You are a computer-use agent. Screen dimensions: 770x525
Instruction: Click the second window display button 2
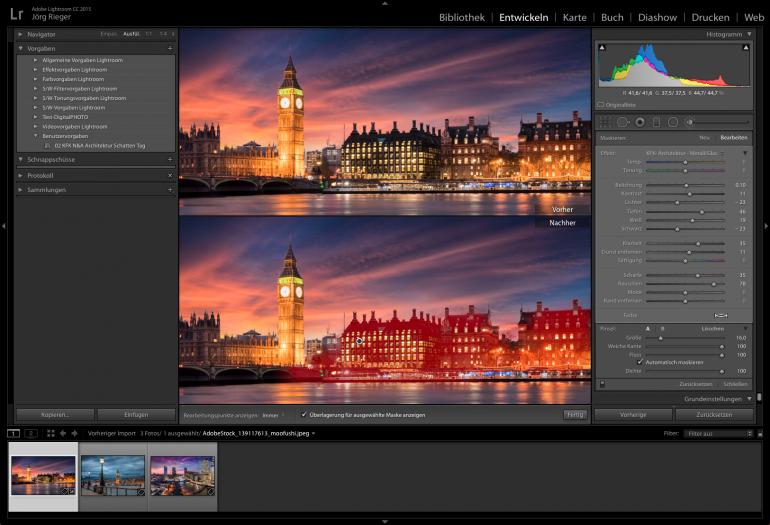(x=31, y=433)
